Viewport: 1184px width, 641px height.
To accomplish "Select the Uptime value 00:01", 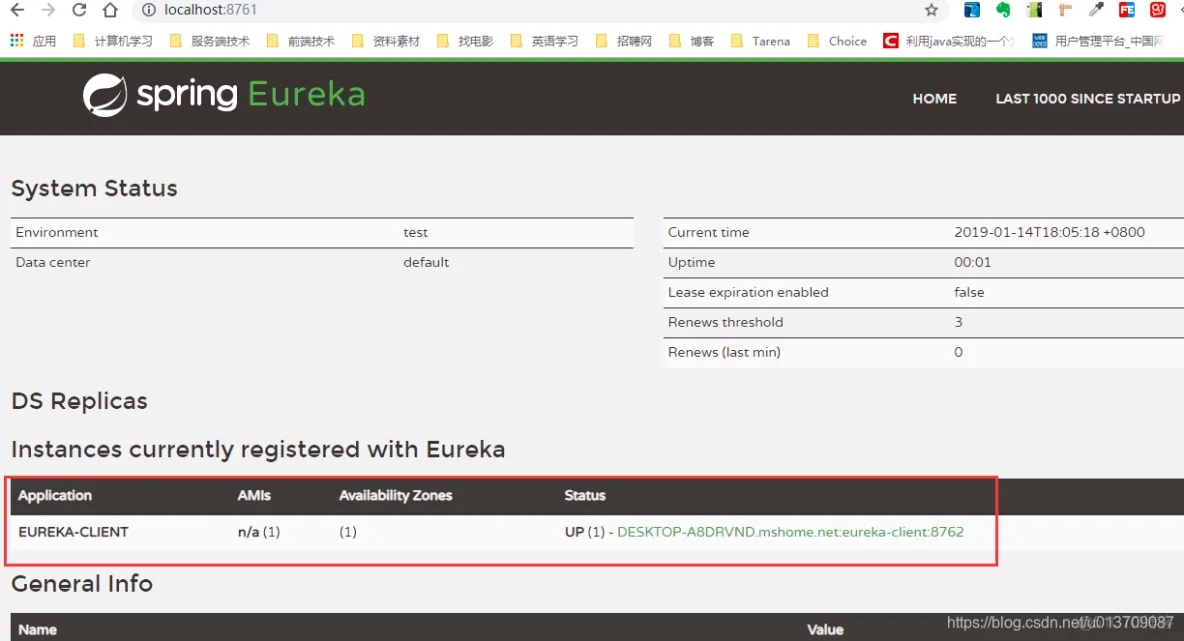I will [x=973, y=262].
